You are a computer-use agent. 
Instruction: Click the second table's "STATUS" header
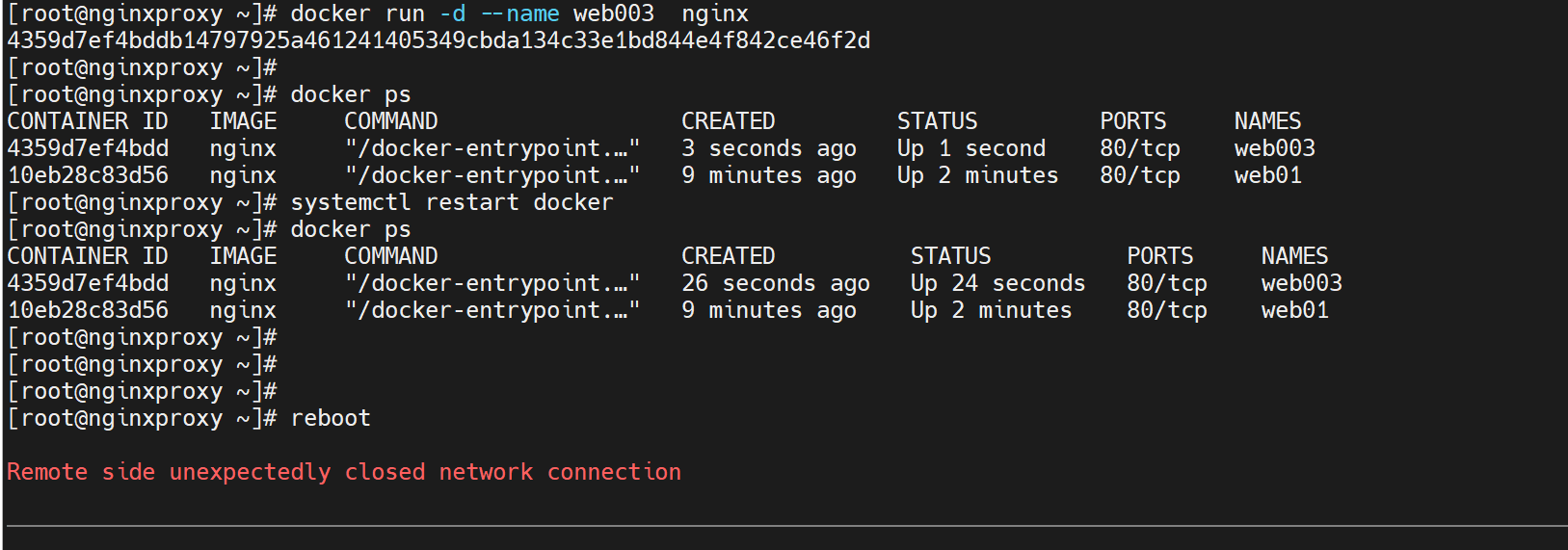pos(950,256)
